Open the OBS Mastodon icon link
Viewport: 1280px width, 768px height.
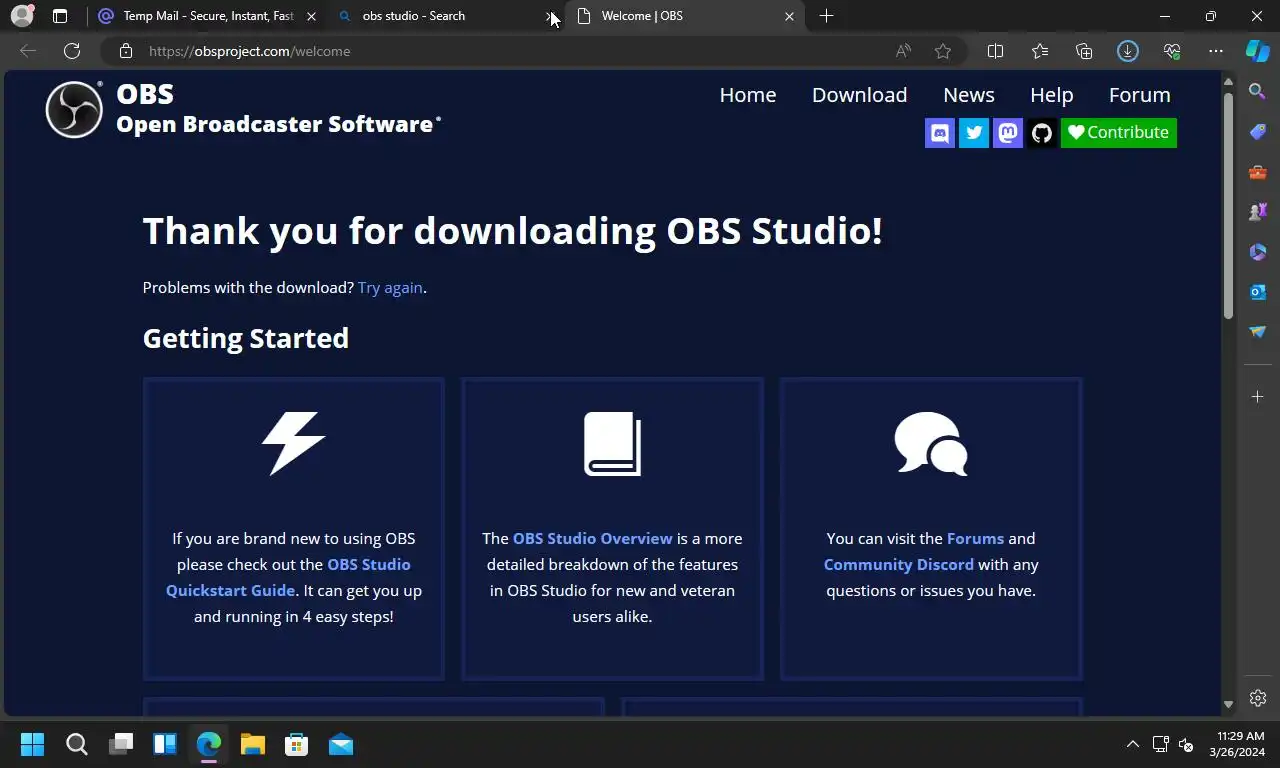point(1008,133)
